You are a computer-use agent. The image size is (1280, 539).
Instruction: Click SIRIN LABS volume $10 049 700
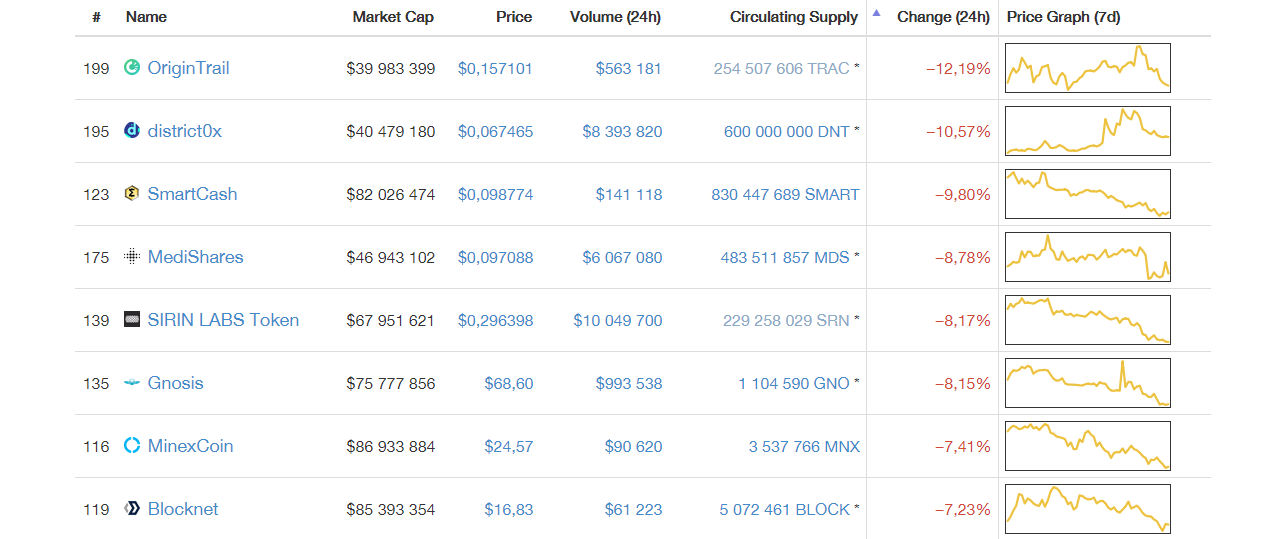pyautogui.click(x=618, y=320)
